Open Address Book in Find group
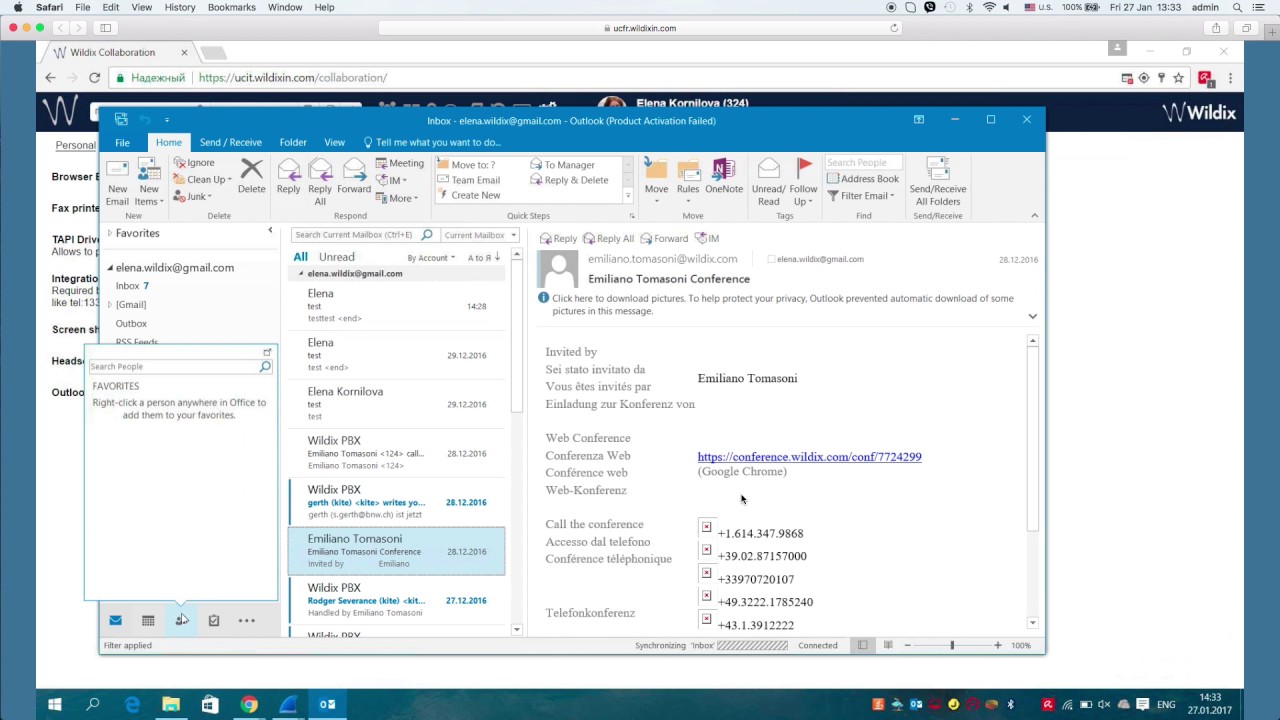 point(863,179)
